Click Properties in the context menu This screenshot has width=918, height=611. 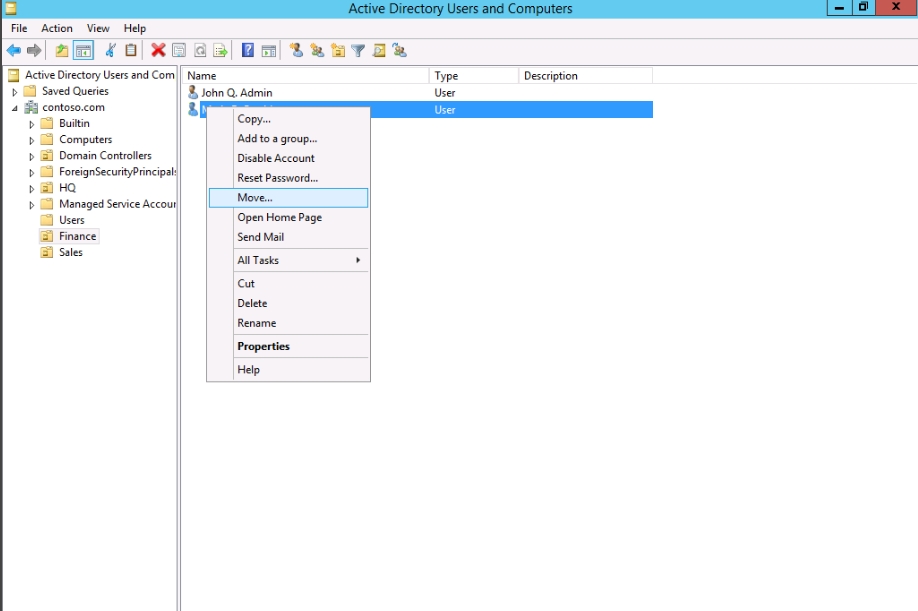pos(263,346)
